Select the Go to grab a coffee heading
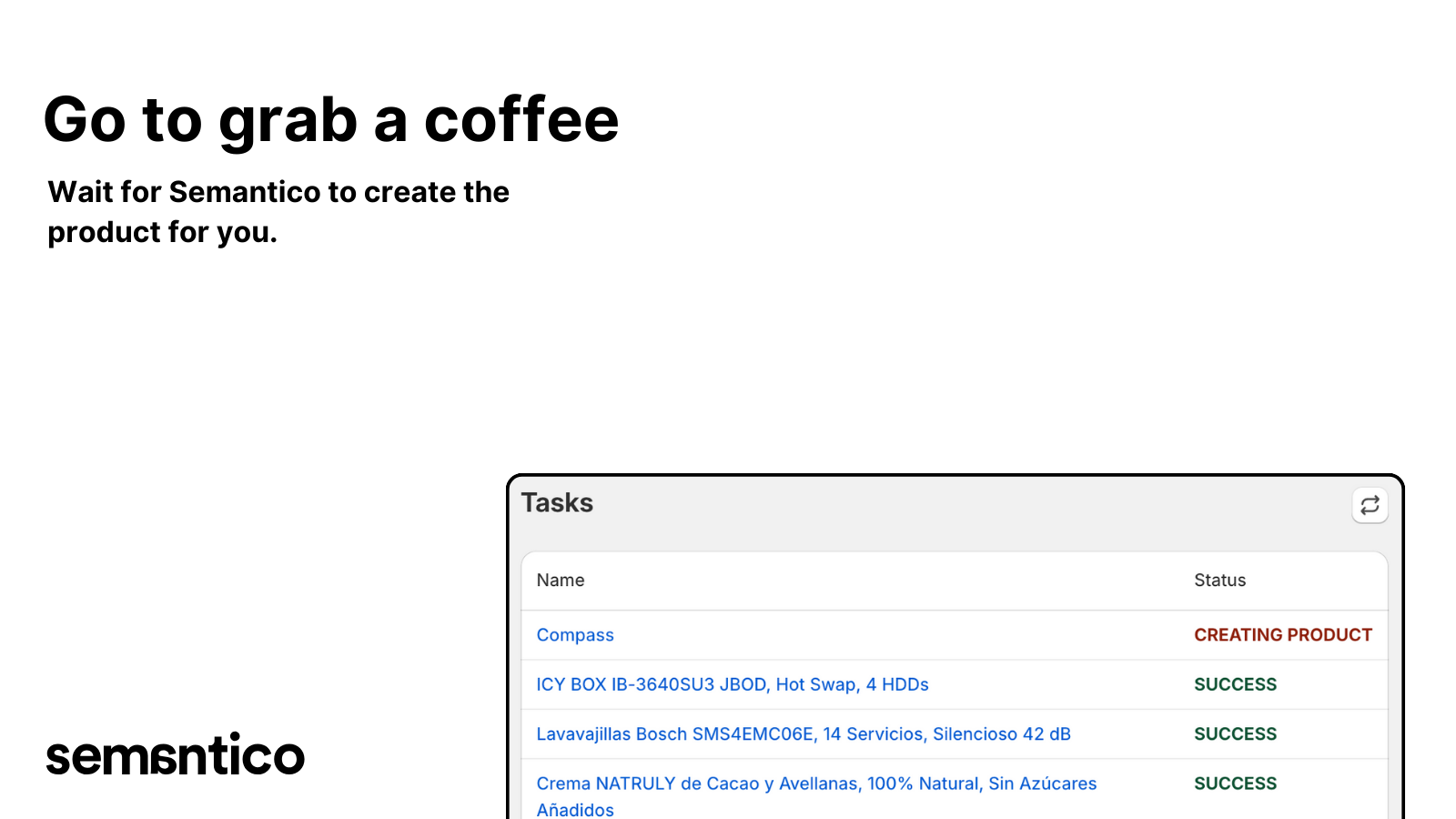 coord(331,119)
